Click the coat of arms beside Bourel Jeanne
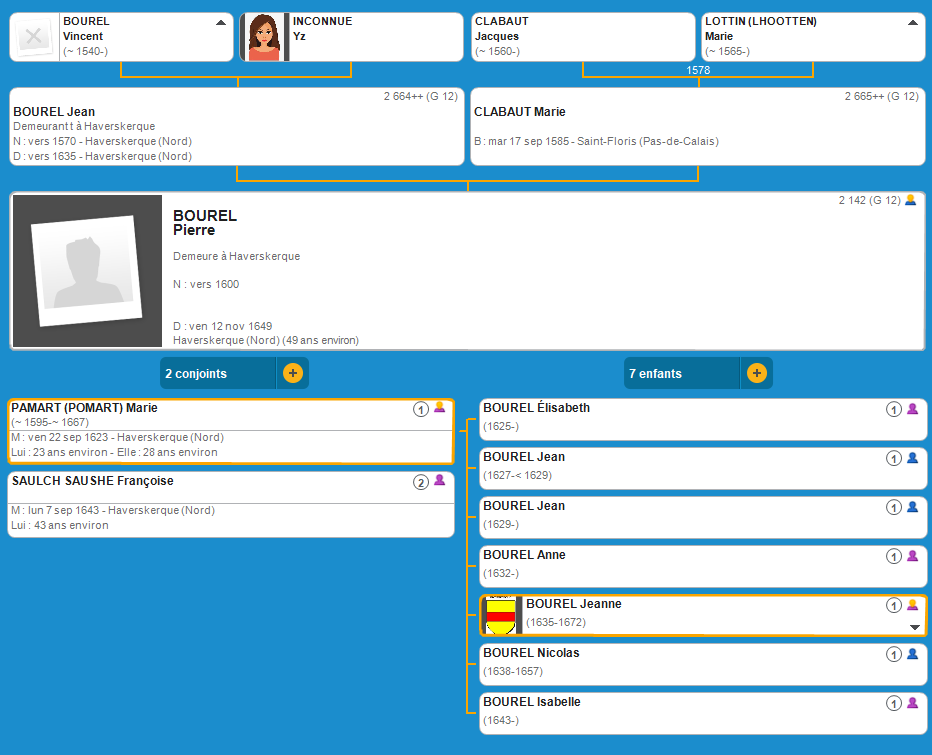This screenshot has width=932, height=755. tap(500, 615)
